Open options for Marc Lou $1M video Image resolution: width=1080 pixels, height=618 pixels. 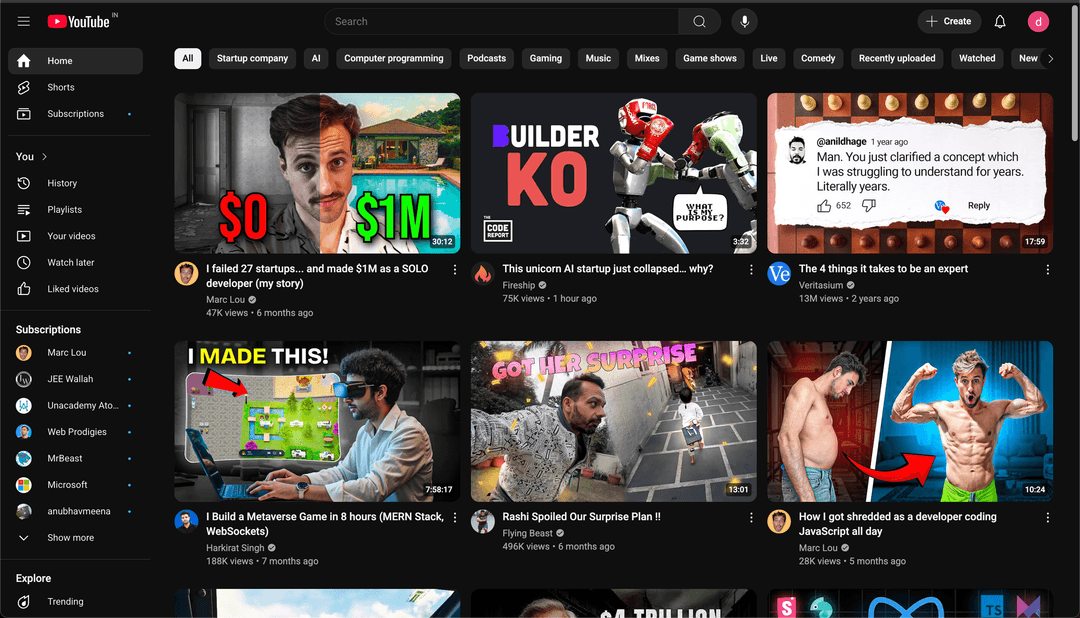455,270
